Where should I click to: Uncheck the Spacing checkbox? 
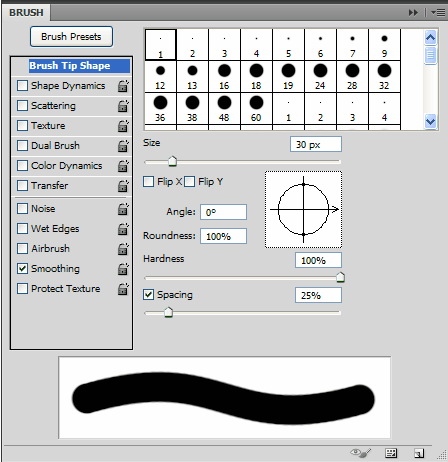148,295
